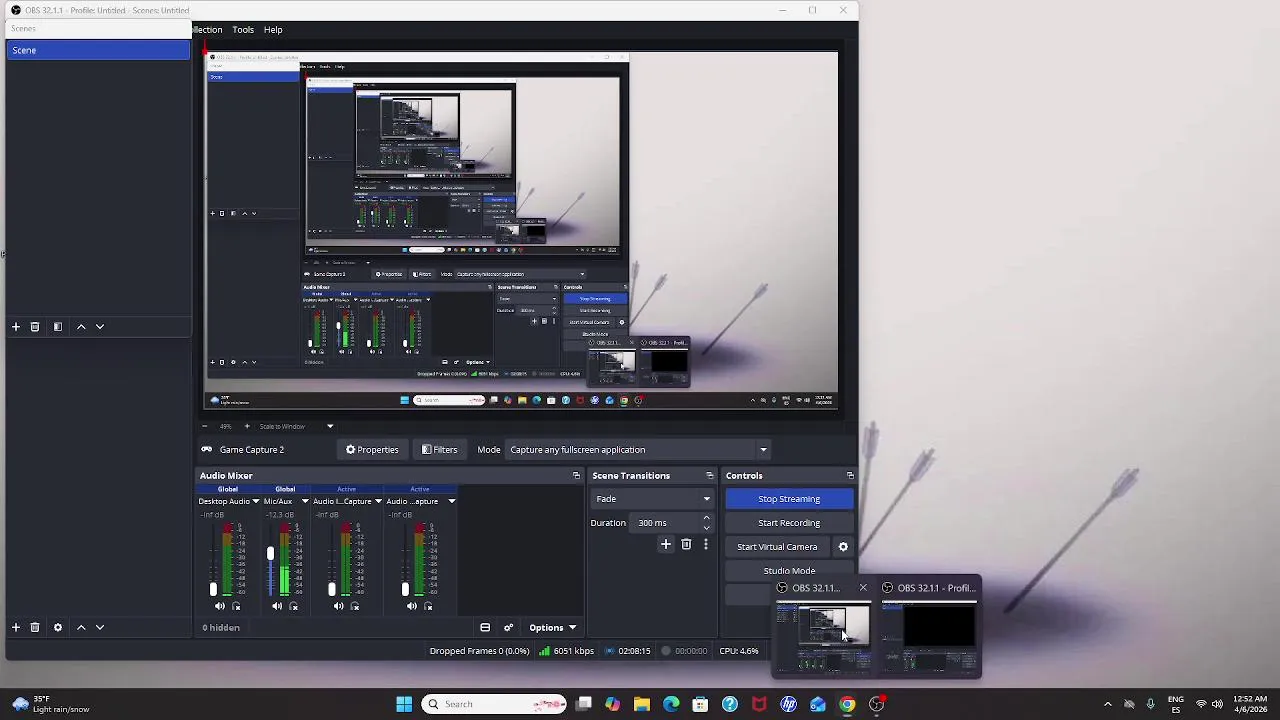Move scene up in the Scenes toolbar
Image resolution: width=1280 pixels, height=720 pixels.
pos(81,327)
